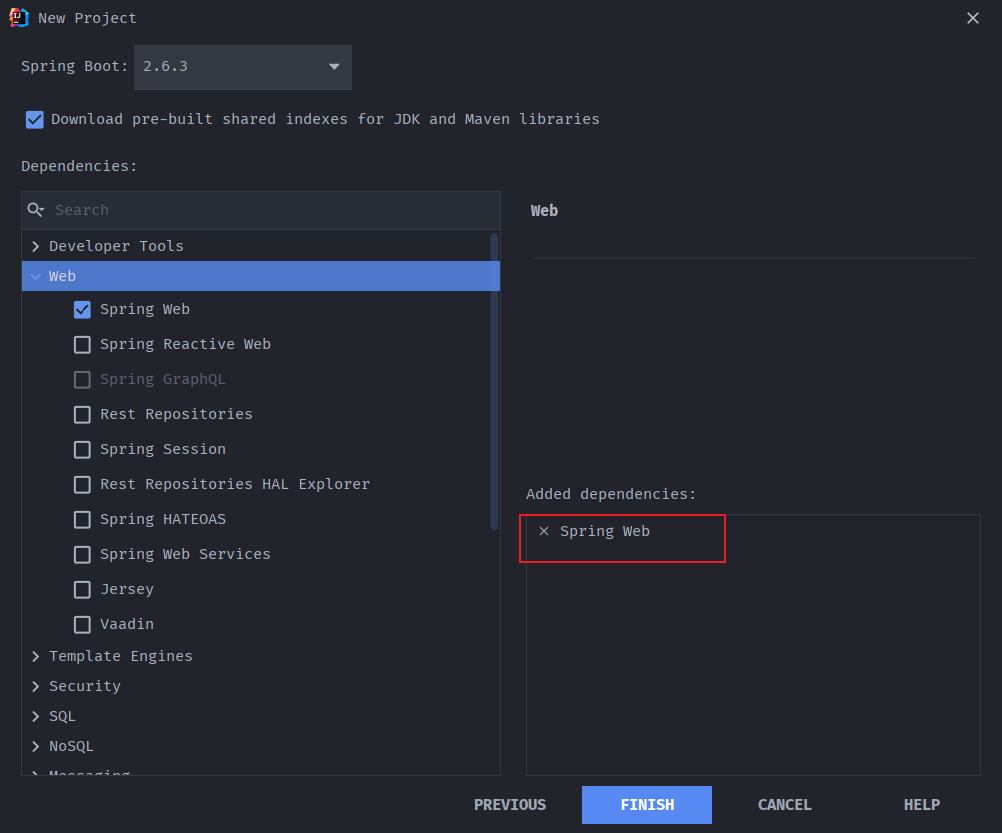
Task: Select the NoSQL category item
Action: point(71,746)
